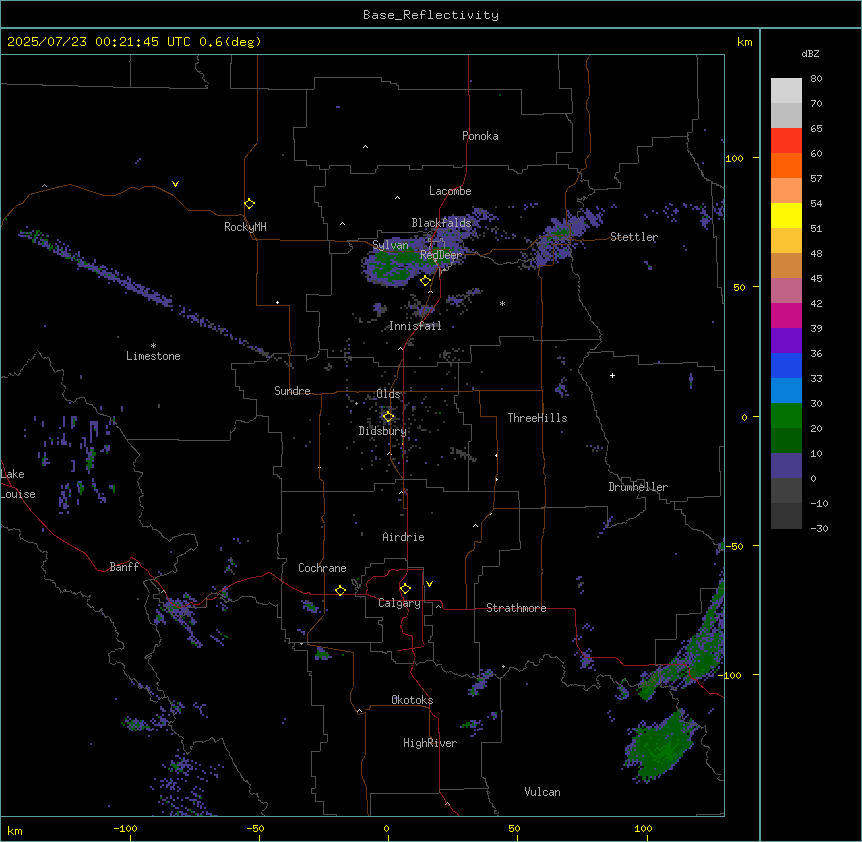The height and width of the screenshot is (842, 862).
Task: Click the Didsbury label
Action: (x=382, y=431)
